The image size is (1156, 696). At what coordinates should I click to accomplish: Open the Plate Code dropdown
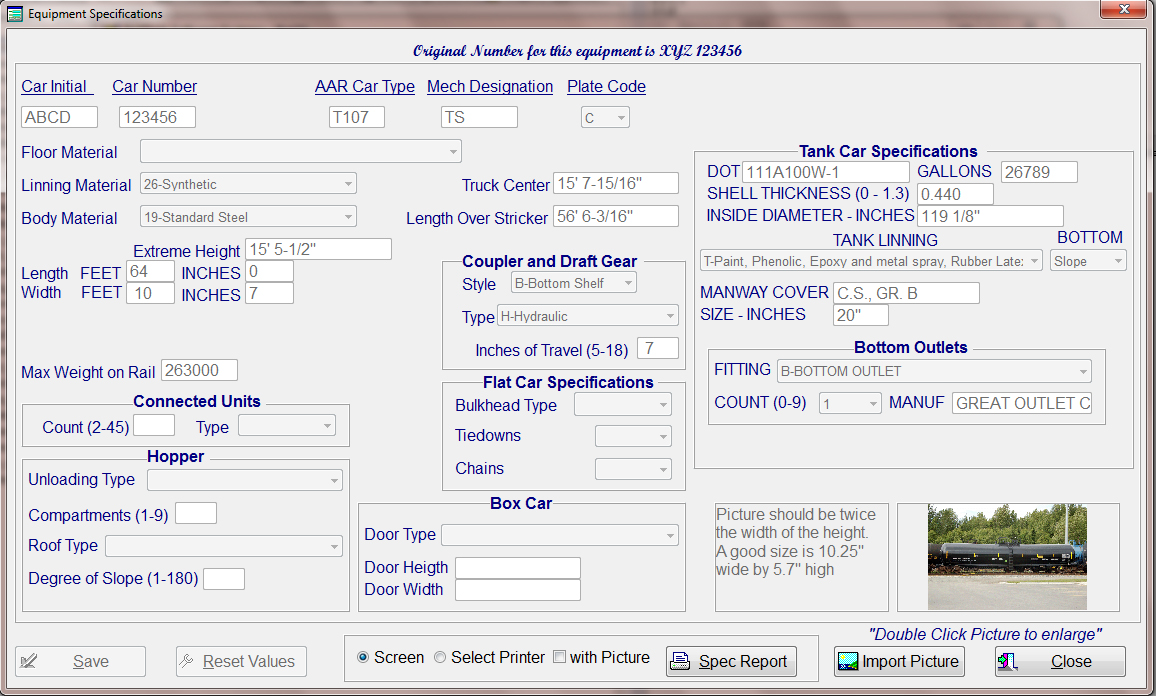pos(605,117)
